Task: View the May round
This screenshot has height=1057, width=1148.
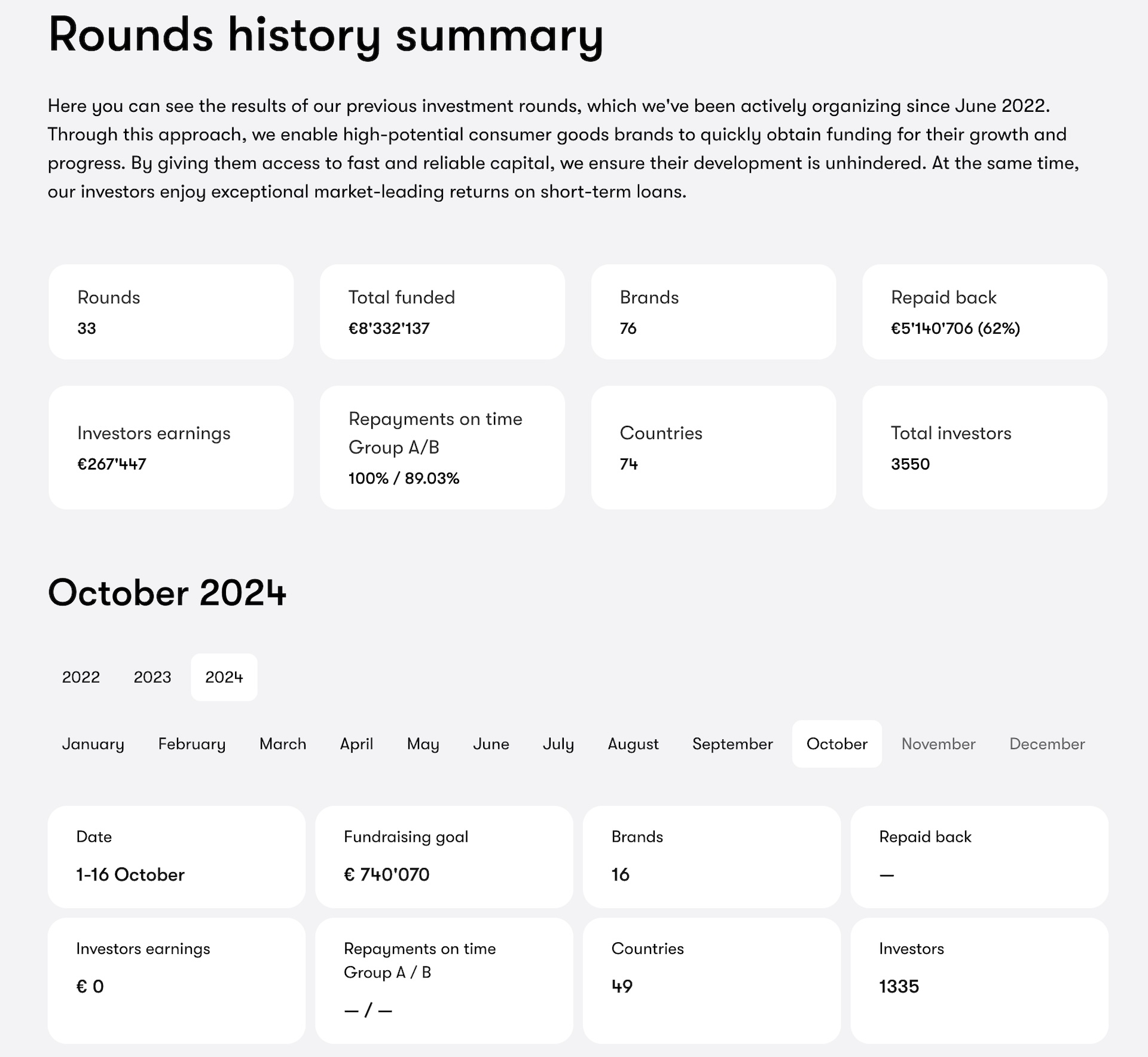Action: tap(423, 744)
